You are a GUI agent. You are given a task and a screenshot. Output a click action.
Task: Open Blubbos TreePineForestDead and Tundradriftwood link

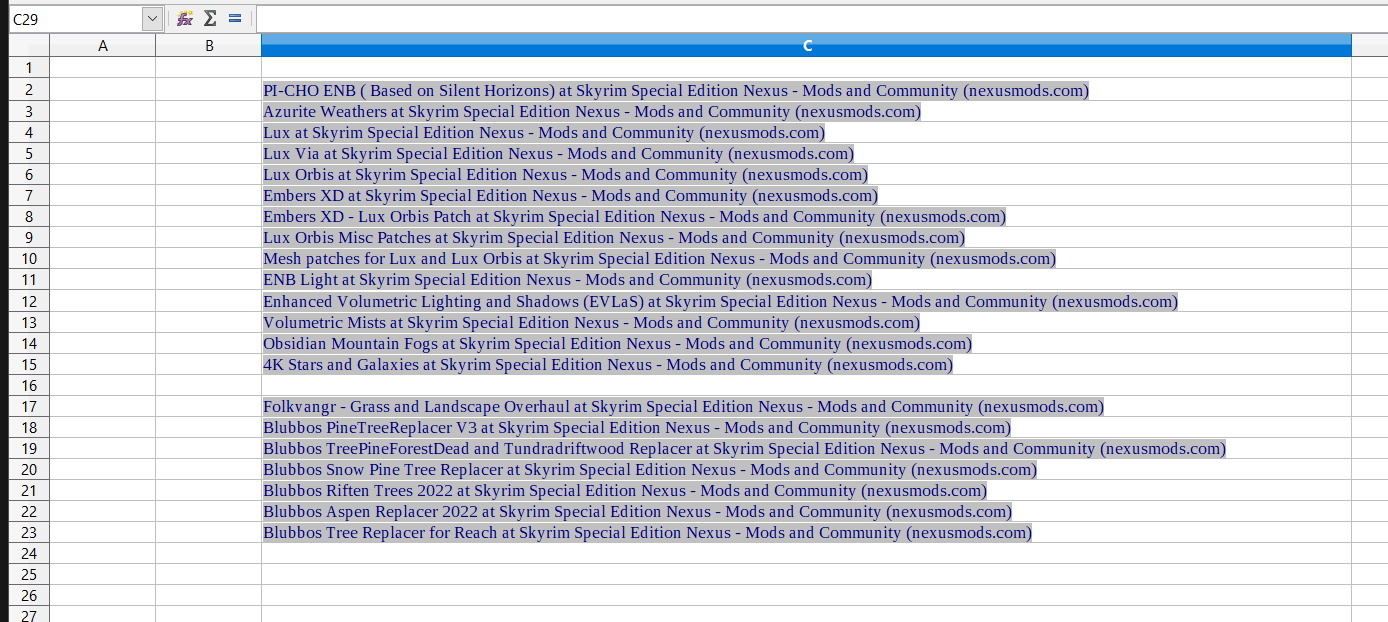(745, 448)
